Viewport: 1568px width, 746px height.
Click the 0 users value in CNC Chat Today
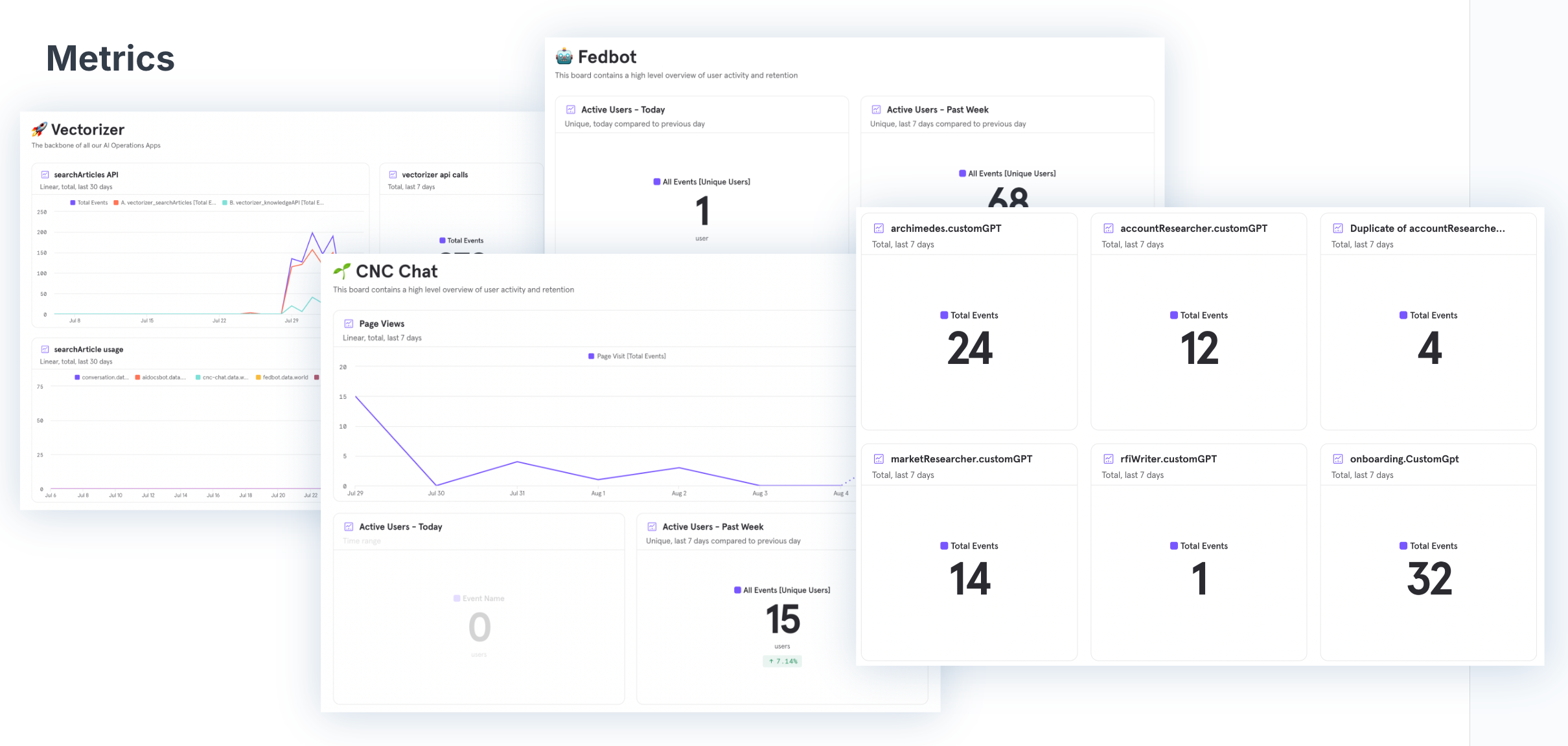click(479, 627)
